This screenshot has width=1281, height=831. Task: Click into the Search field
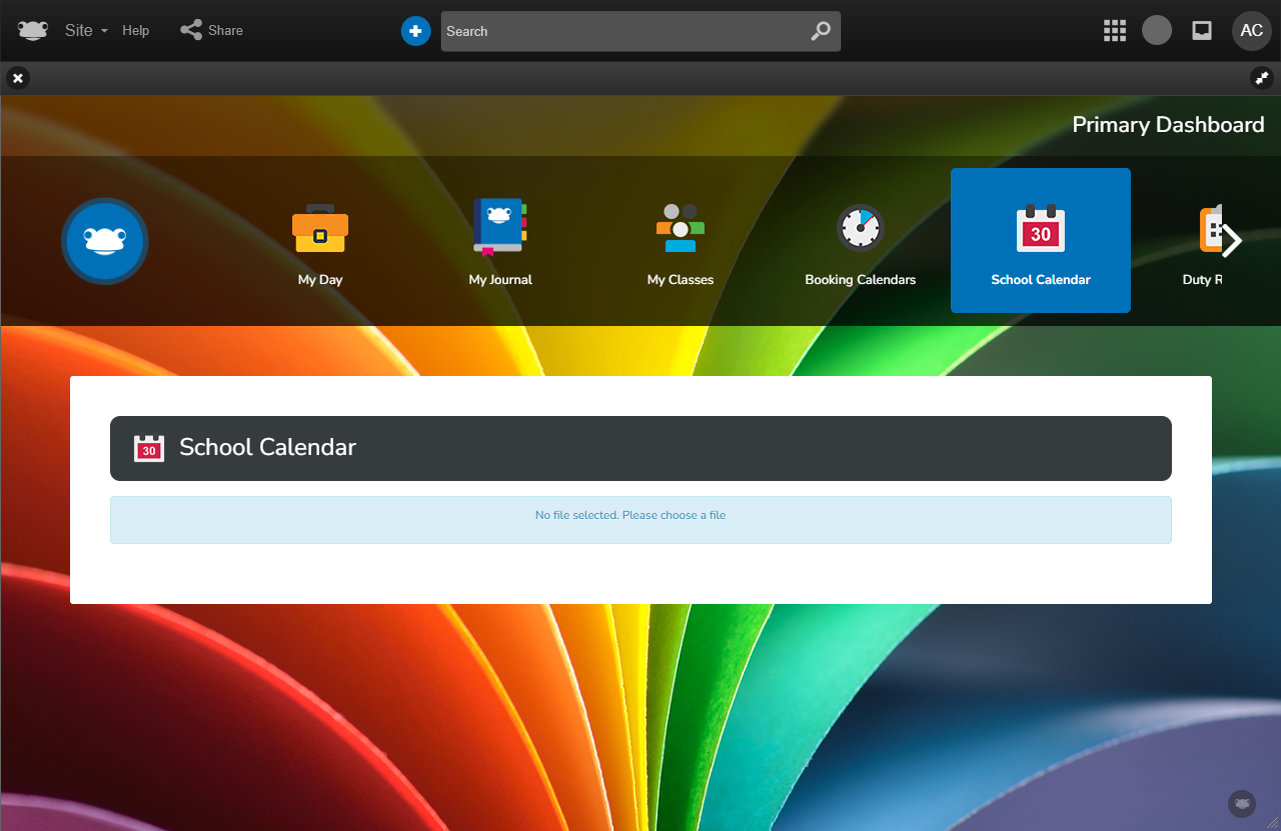coord(620,31)
